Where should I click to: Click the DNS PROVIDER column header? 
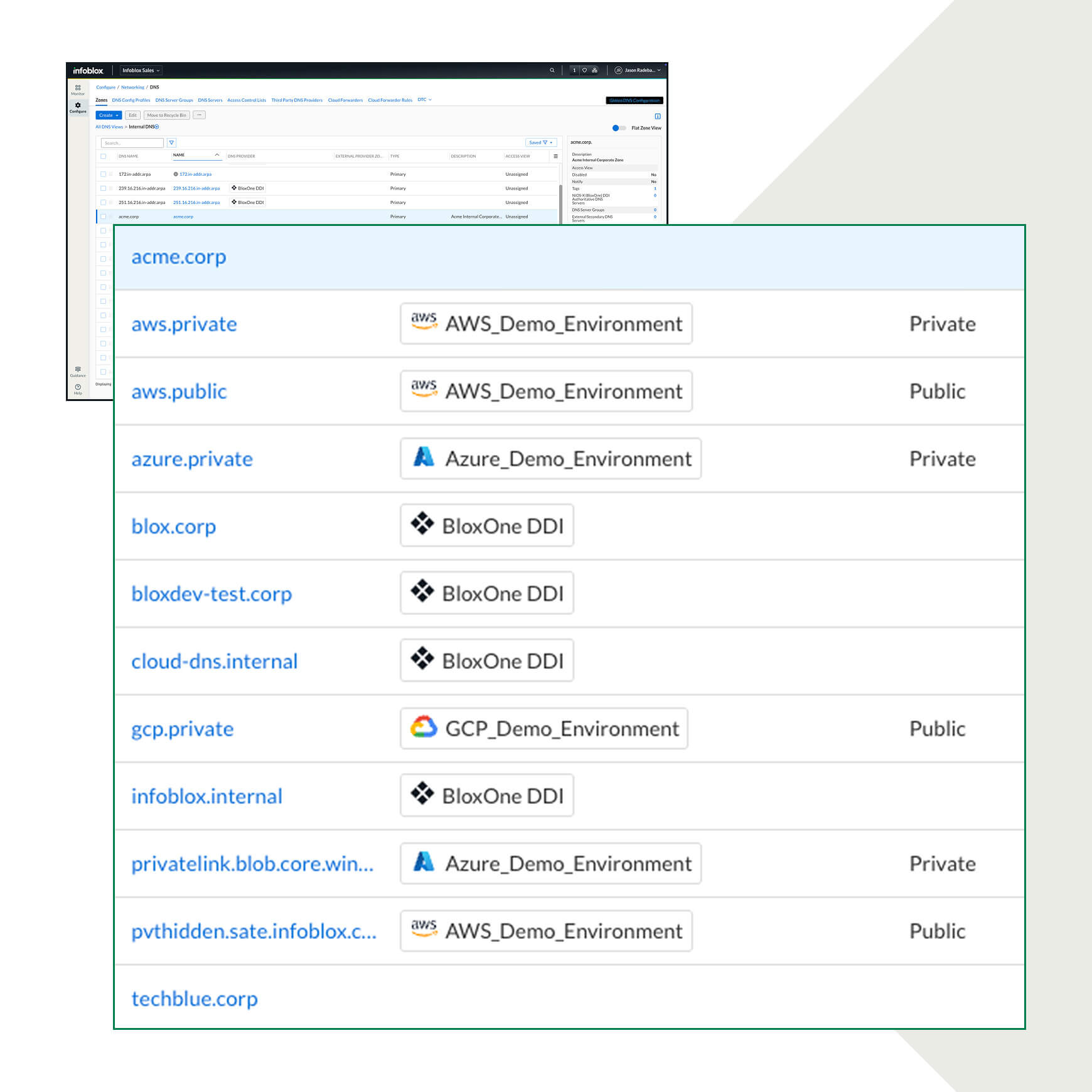[242, 156]
